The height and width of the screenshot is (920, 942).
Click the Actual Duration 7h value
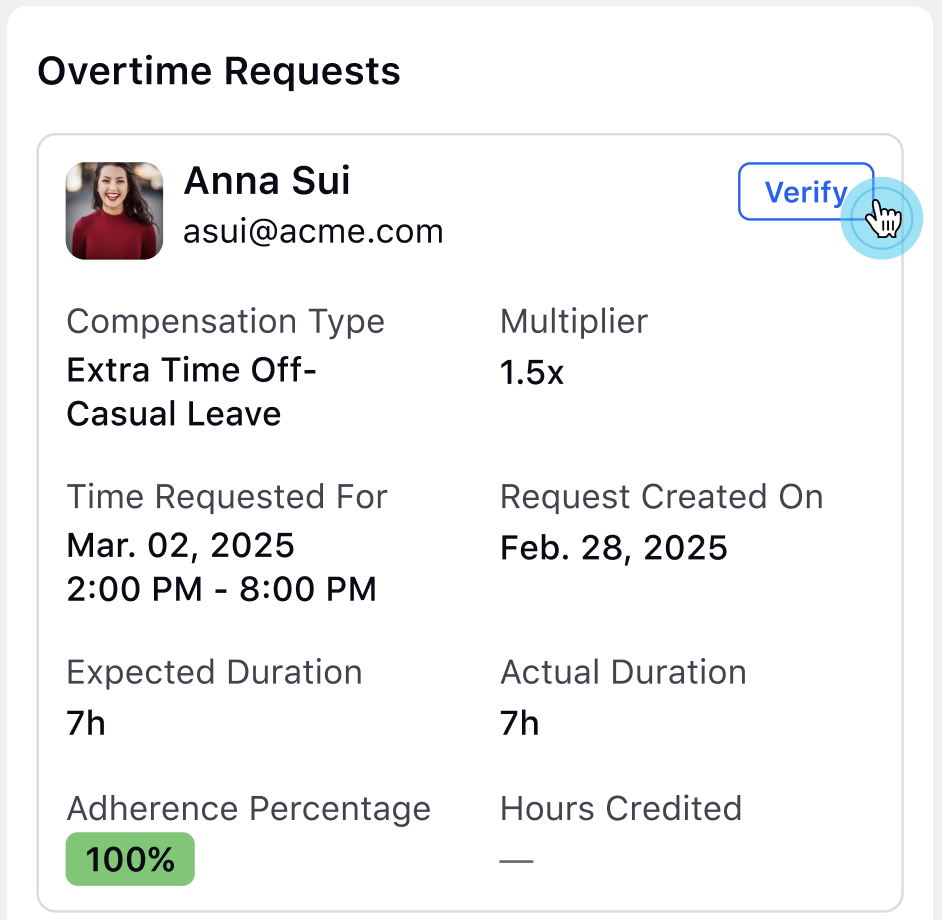pos(520,723)
